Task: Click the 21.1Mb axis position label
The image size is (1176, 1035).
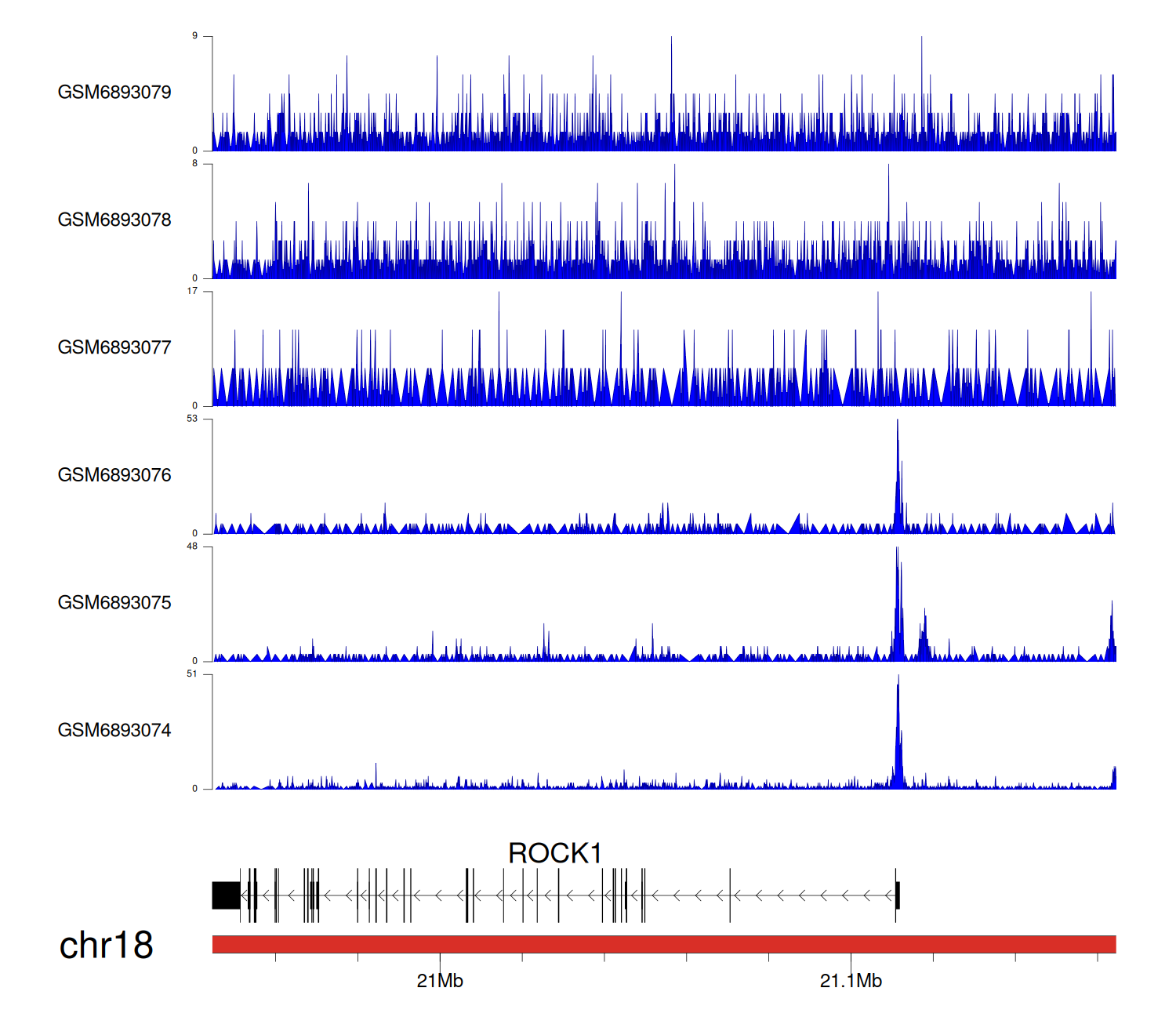Action: point(851,981)
